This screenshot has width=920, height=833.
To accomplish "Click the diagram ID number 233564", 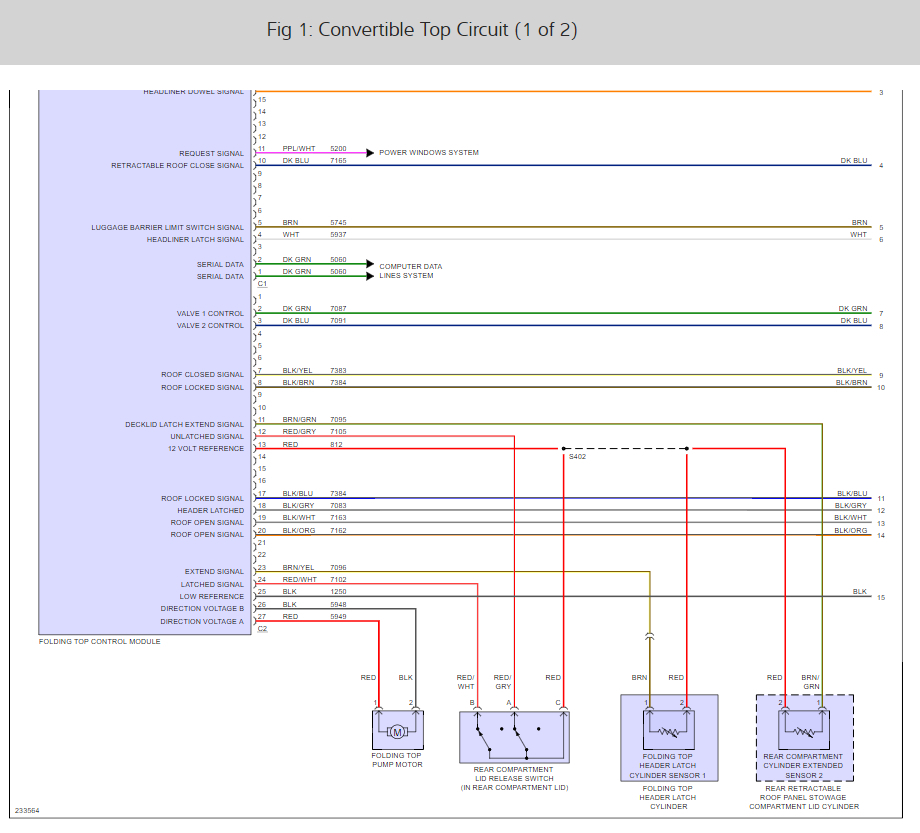I will [x=27, y=811].
